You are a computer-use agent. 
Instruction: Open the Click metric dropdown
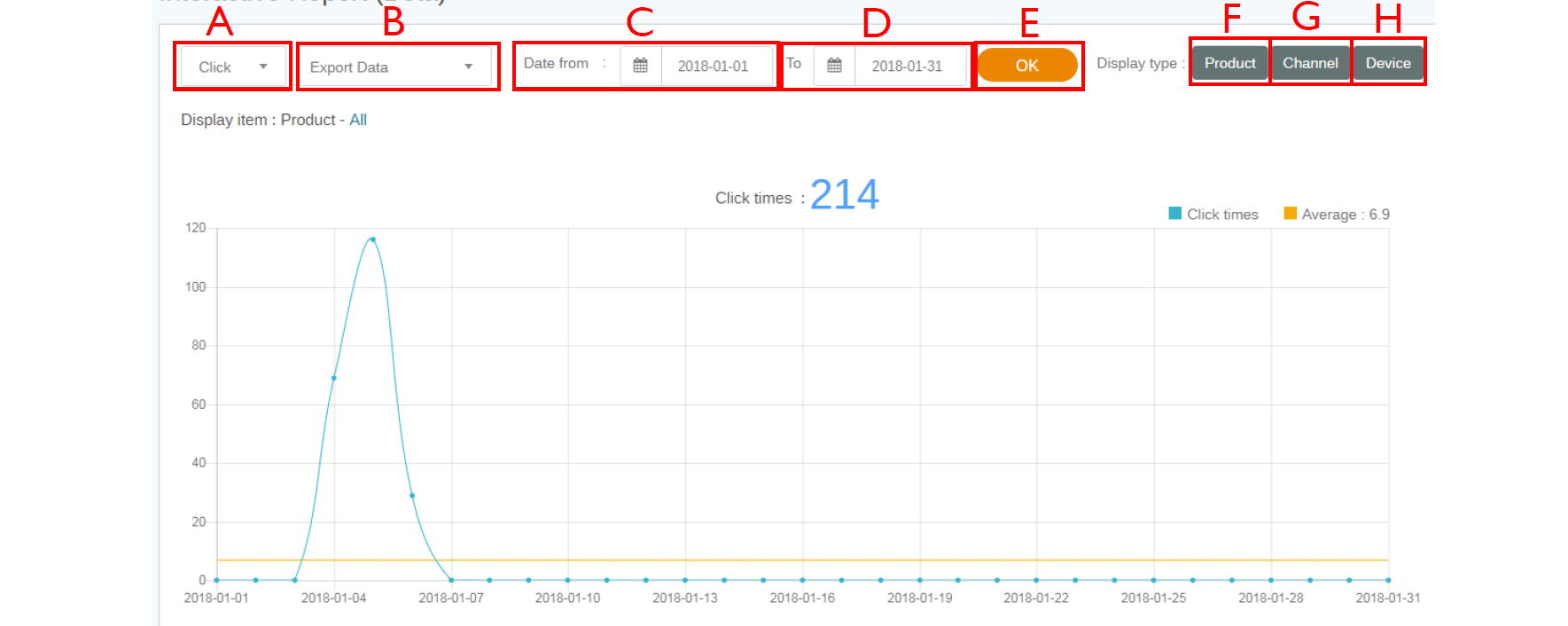[233, 67]
